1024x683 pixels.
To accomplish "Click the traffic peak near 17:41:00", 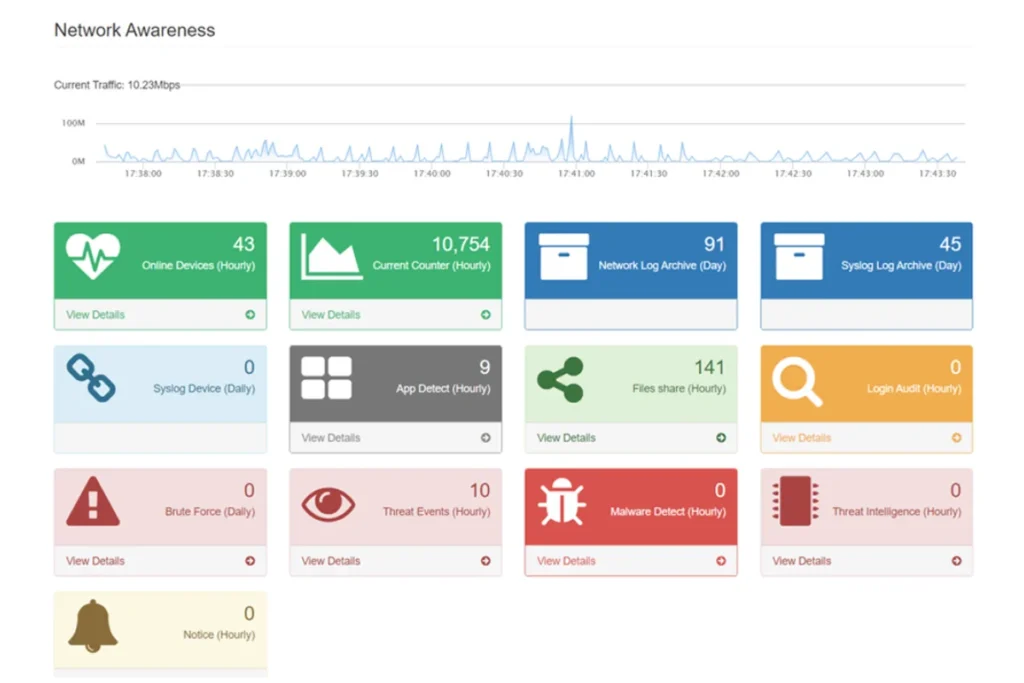I will tap(572, 120).
